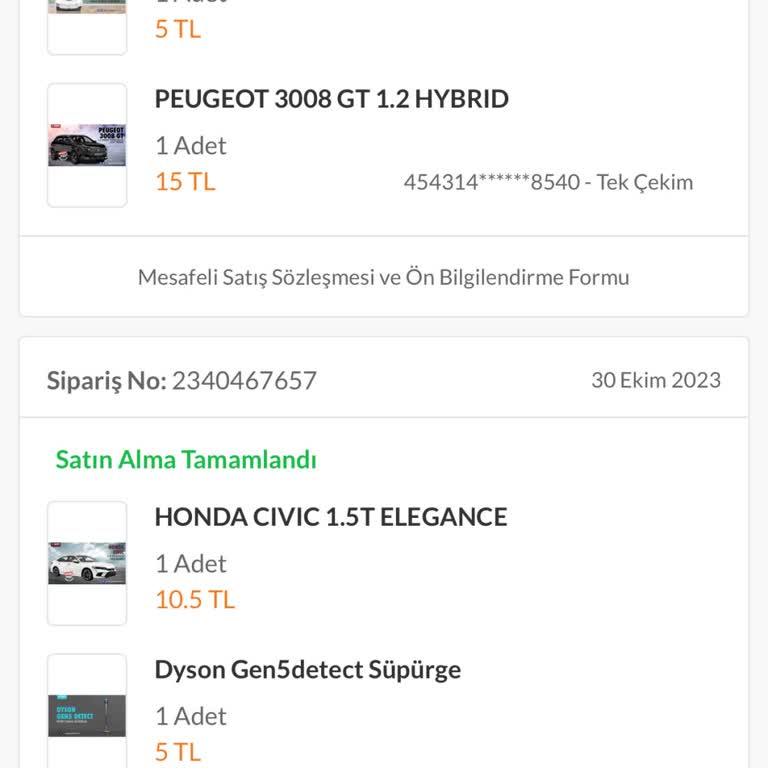Click the Sipariş No label
Image resolution: width=768 pixels, height=768 pixels.
[x=106, y=381]
